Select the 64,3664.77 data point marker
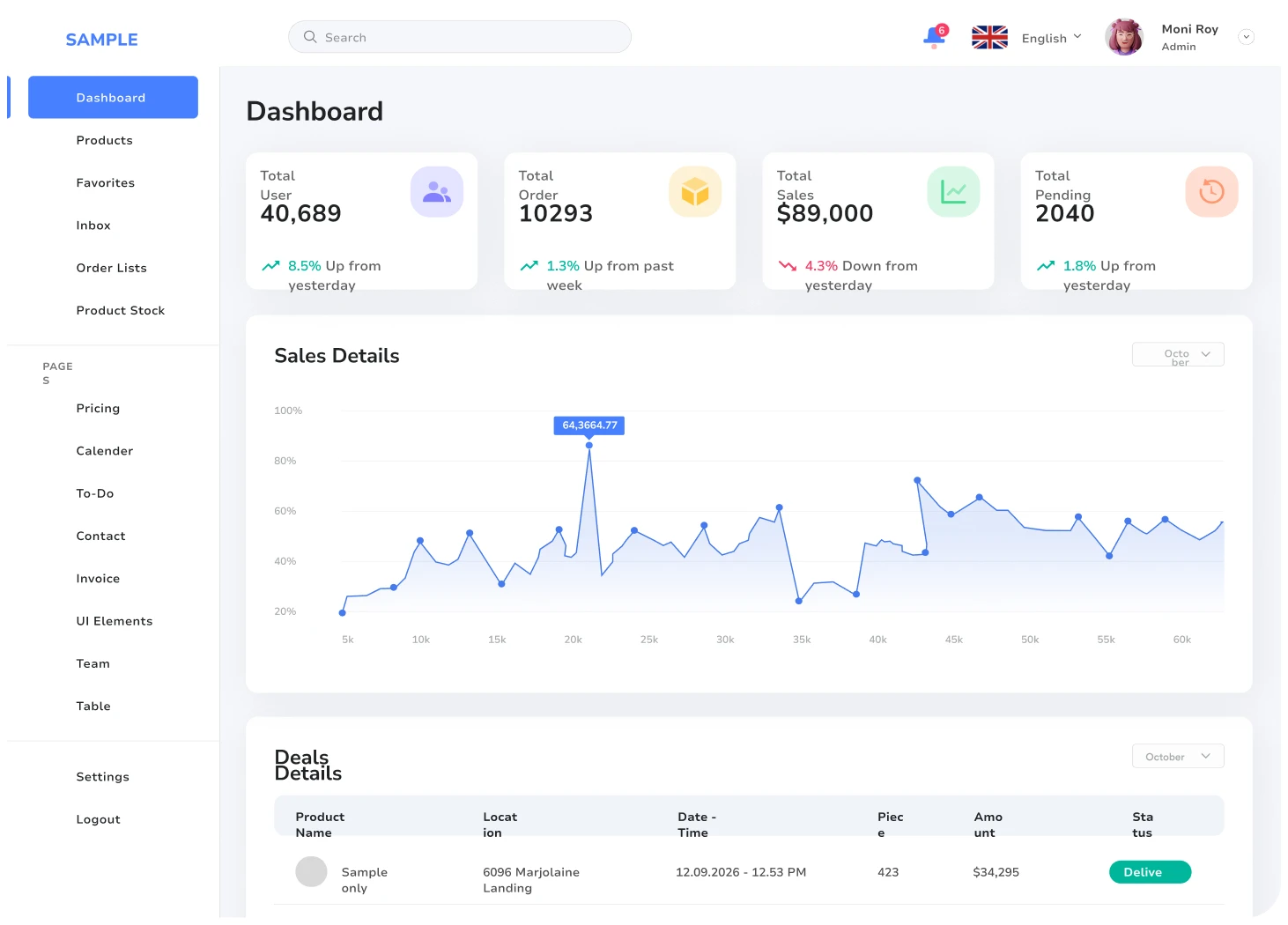The height and width of the screenshot is (925, 1288). tap(588, 446)
